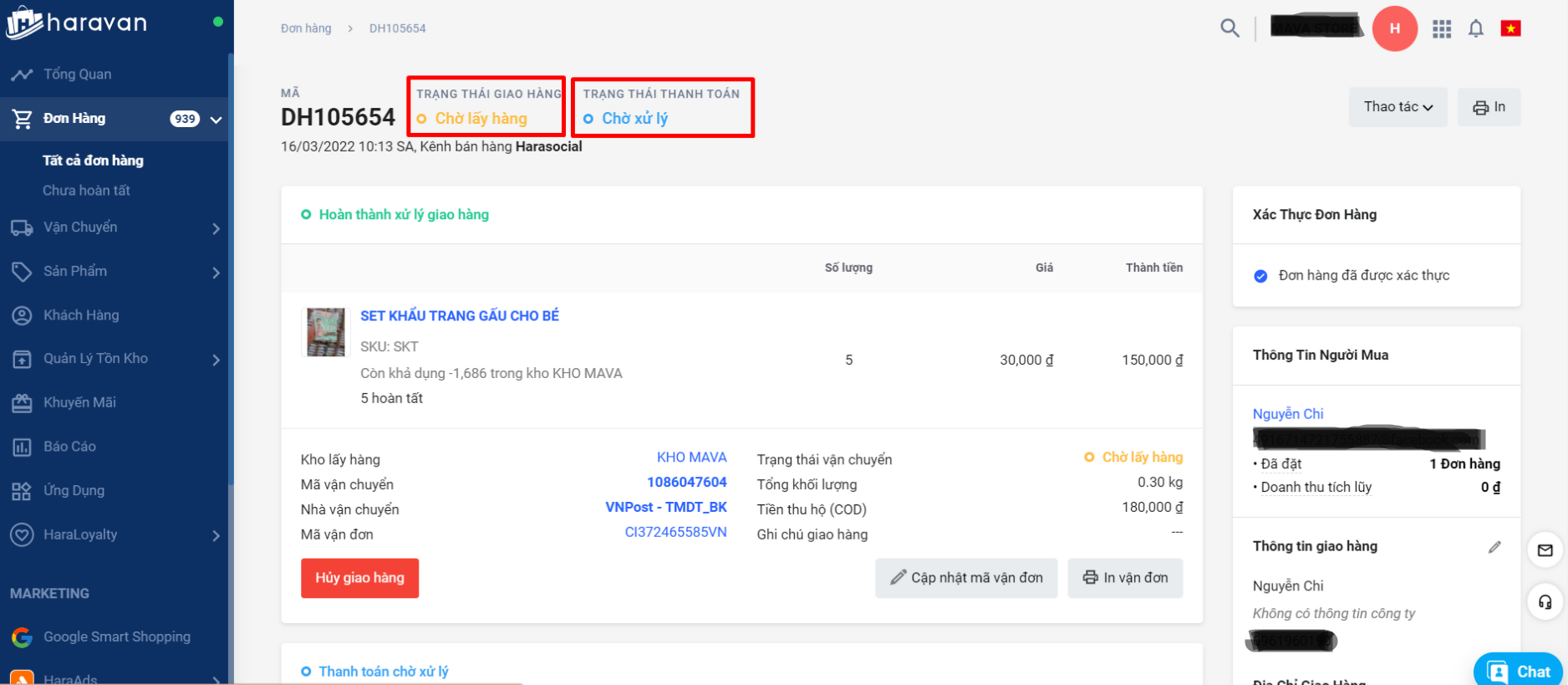
Task: Click the Chờ lấy hàng delivery status
Action: (481, 119)
